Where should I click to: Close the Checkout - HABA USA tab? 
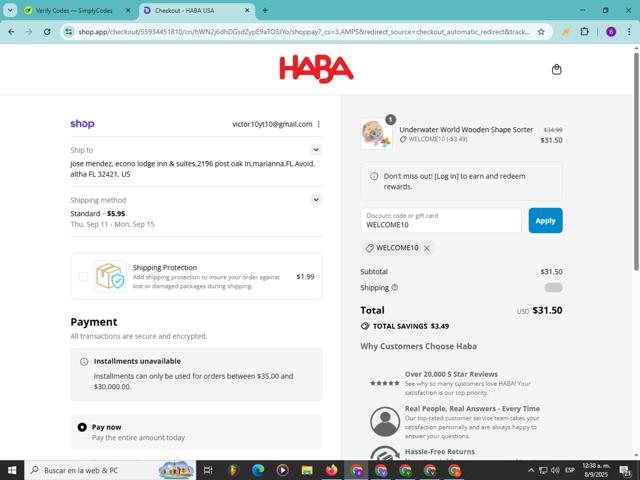[x=247, y=11]
